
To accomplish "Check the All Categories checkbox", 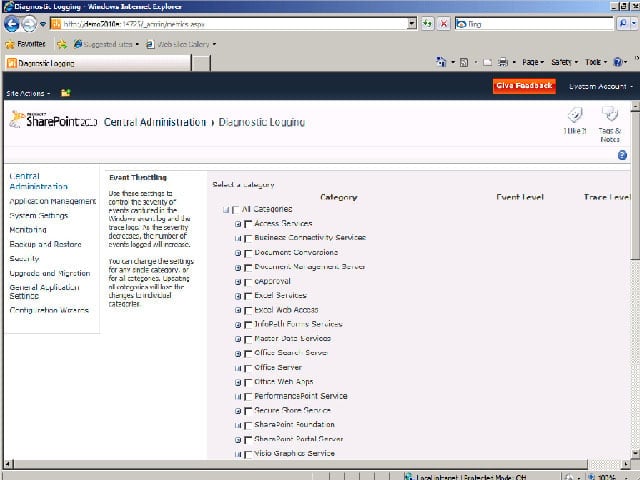I will click(x=236, y=210).
